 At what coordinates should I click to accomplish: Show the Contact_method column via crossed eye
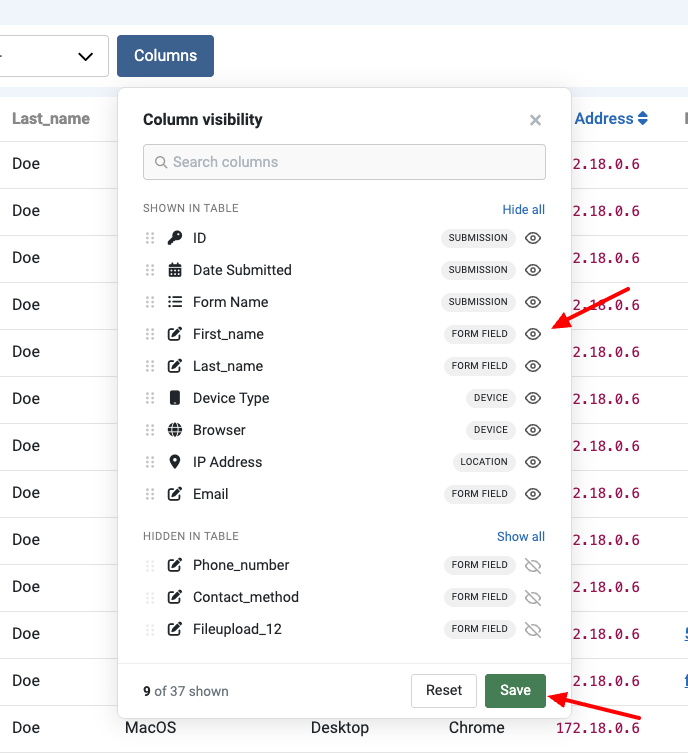pyautogui.click(x=533, y=598)
